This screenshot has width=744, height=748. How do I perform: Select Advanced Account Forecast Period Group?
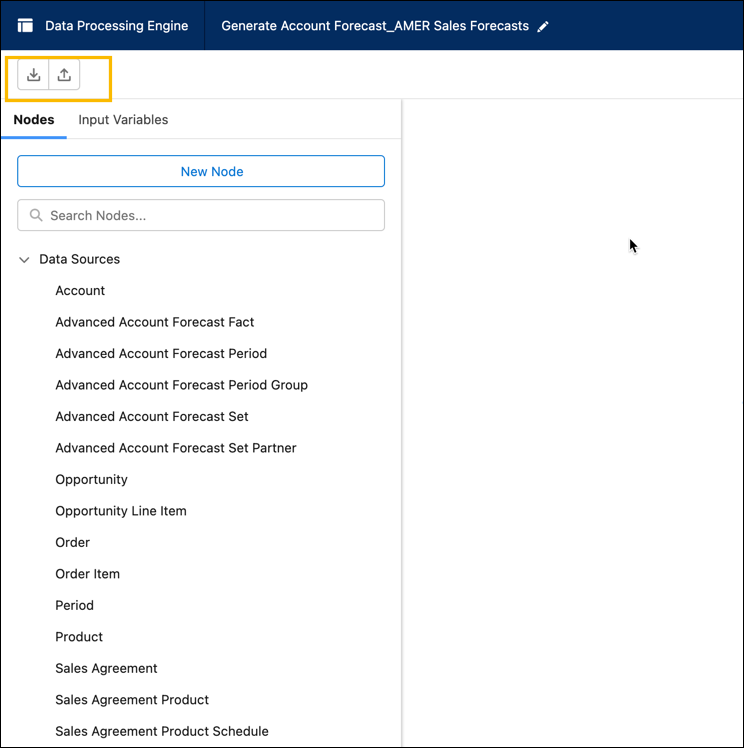(182, 385)
